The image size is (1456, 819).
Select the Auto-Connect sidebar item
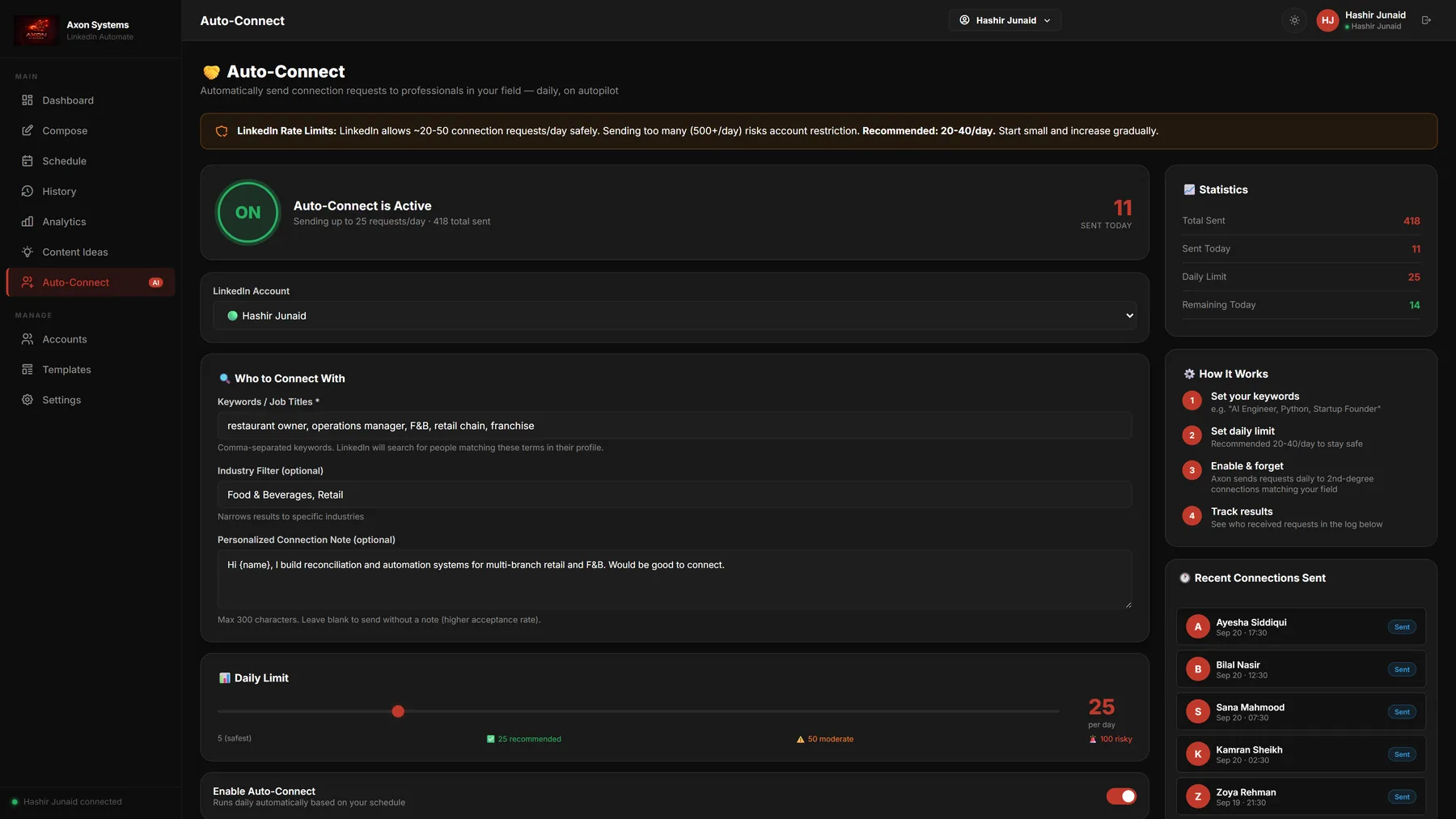(x=91, y=282)
